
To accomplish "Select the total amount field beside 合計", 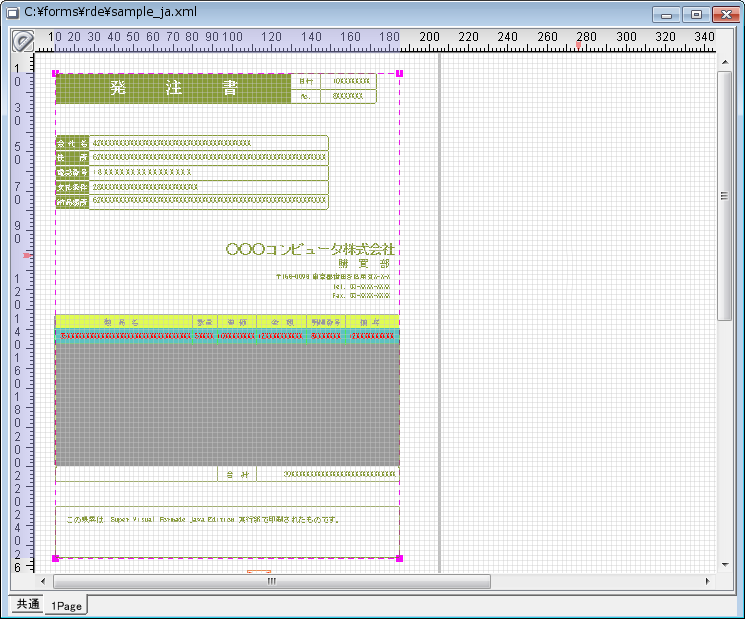I will (328, 474).
